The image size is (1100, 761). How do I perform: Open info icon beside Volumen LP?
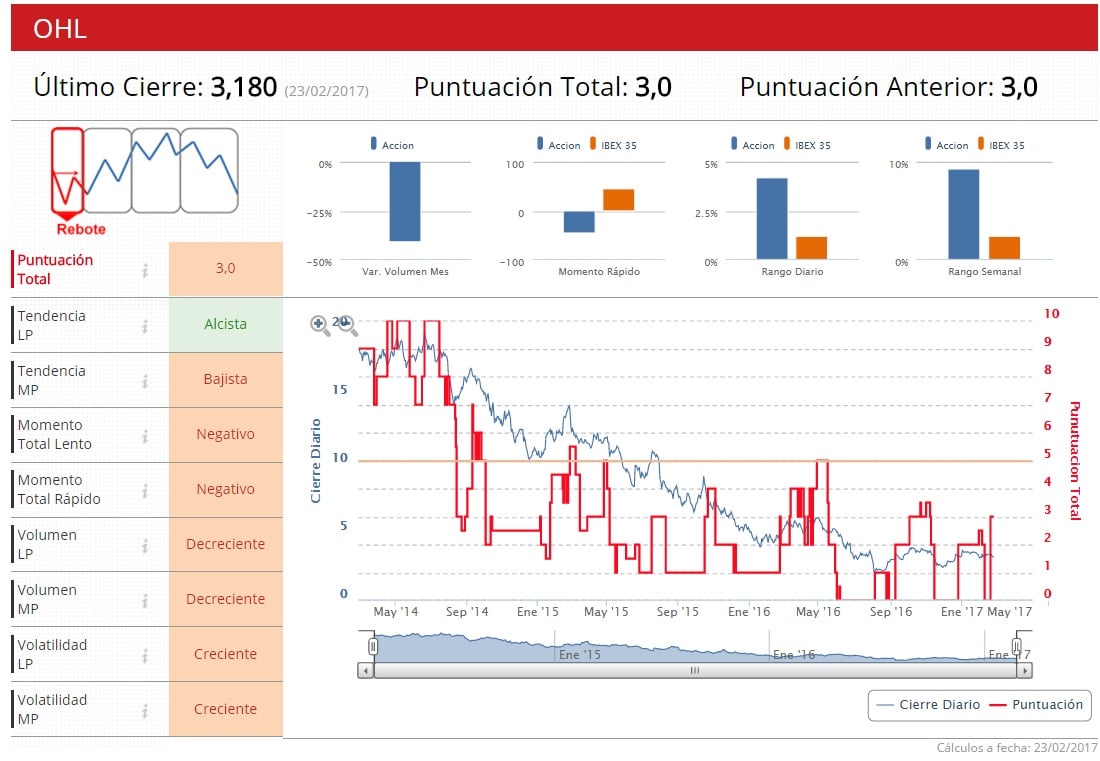point(145,545)
